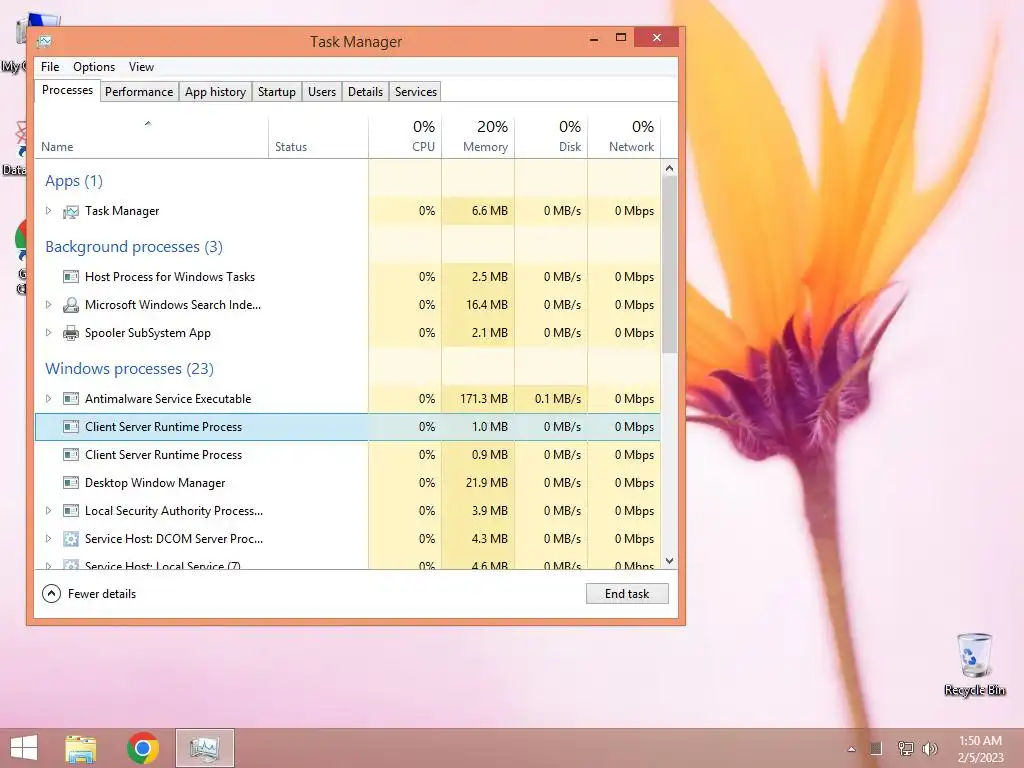Click the volume speaker tray icon
This screenshot has height=768, width=1024.
pyautogui.click(x=930, y=748)
